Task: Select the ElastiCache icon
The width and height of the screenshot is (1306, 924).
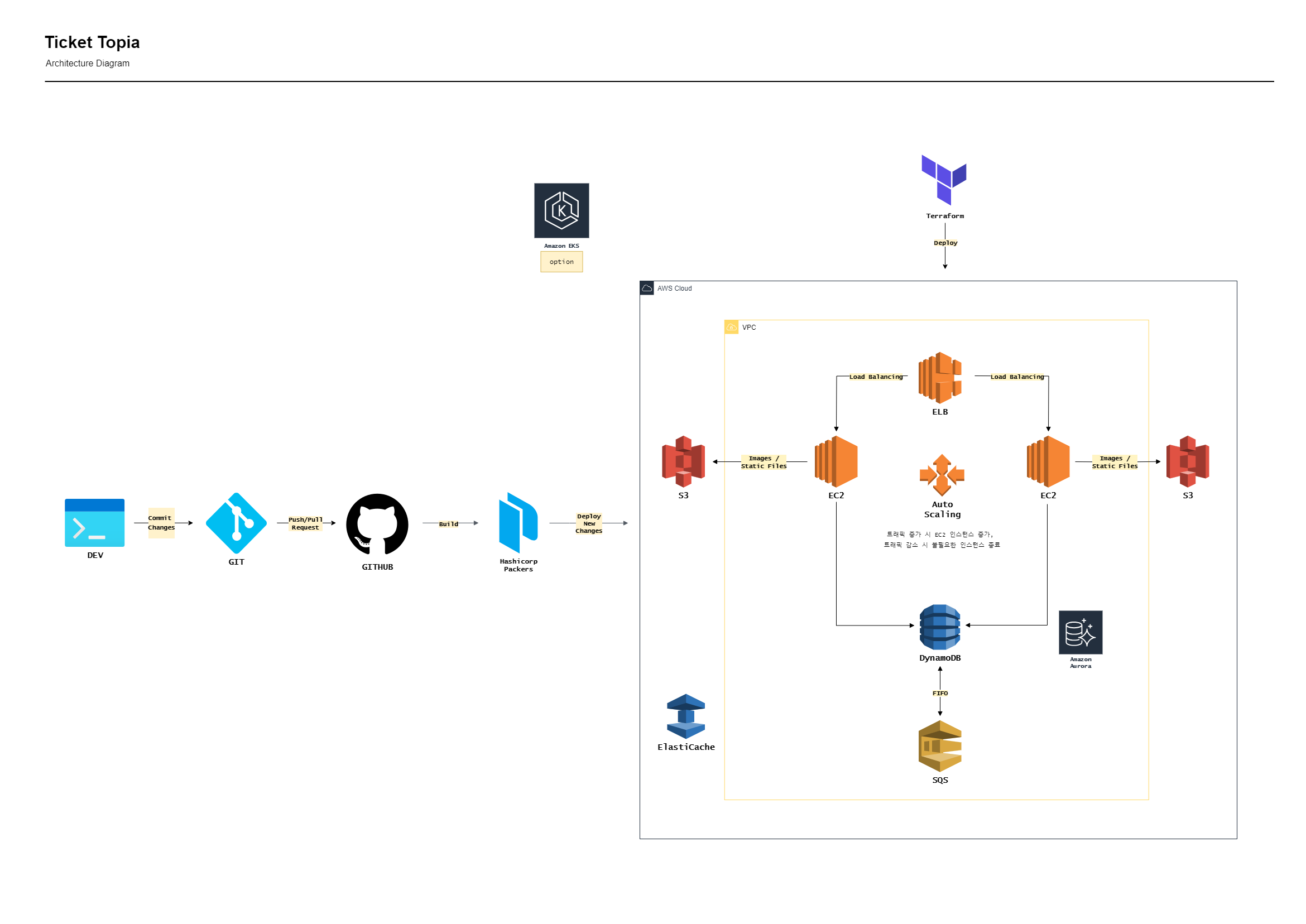Action: (x=686, y=716)
